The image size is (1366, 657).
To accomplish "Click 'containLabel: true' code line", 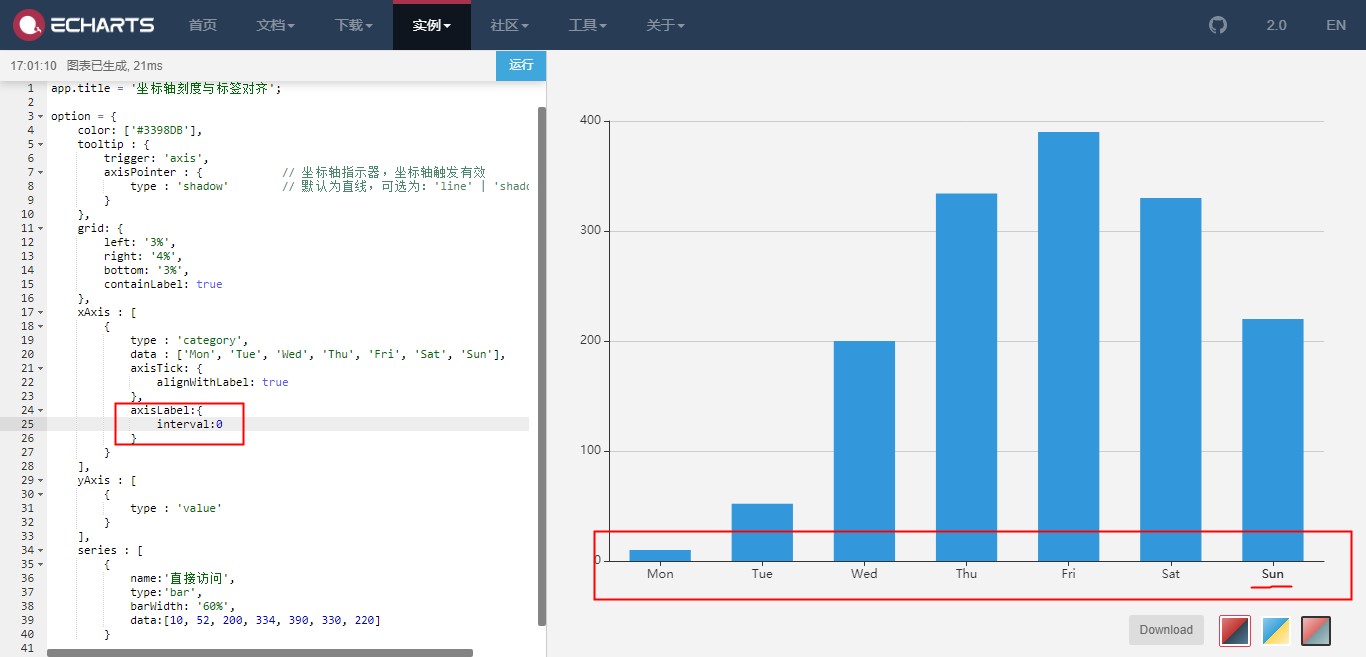I will [163, 284].
